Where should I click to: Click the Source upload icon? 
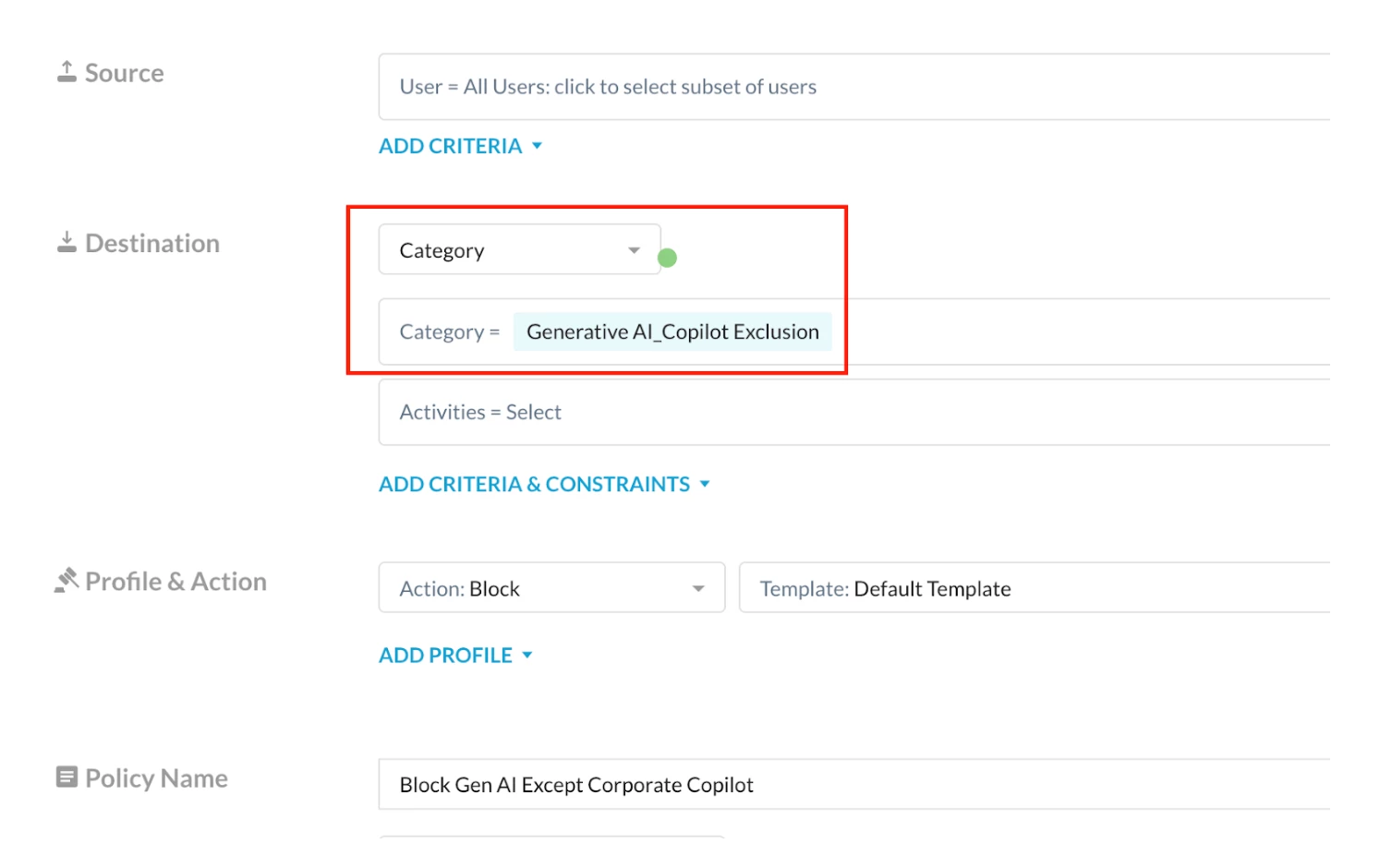pos(67,72)
